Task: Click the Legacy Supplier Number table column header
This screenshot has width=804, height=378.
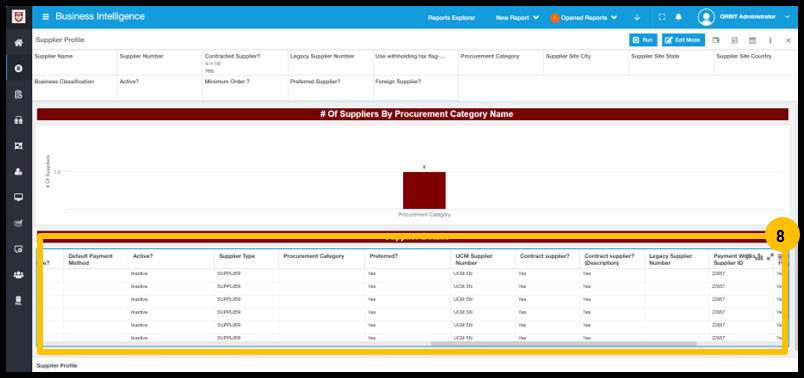Action: [677, 259]
